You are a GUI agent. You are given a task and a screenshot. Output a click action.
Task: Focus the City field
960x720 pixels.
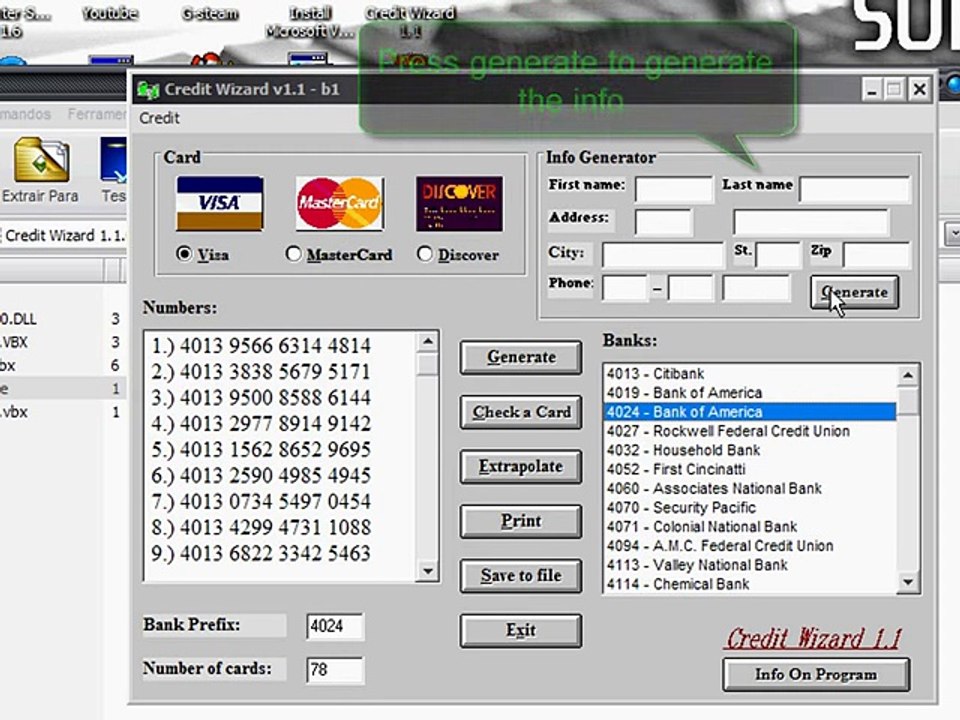coord(663,255)
